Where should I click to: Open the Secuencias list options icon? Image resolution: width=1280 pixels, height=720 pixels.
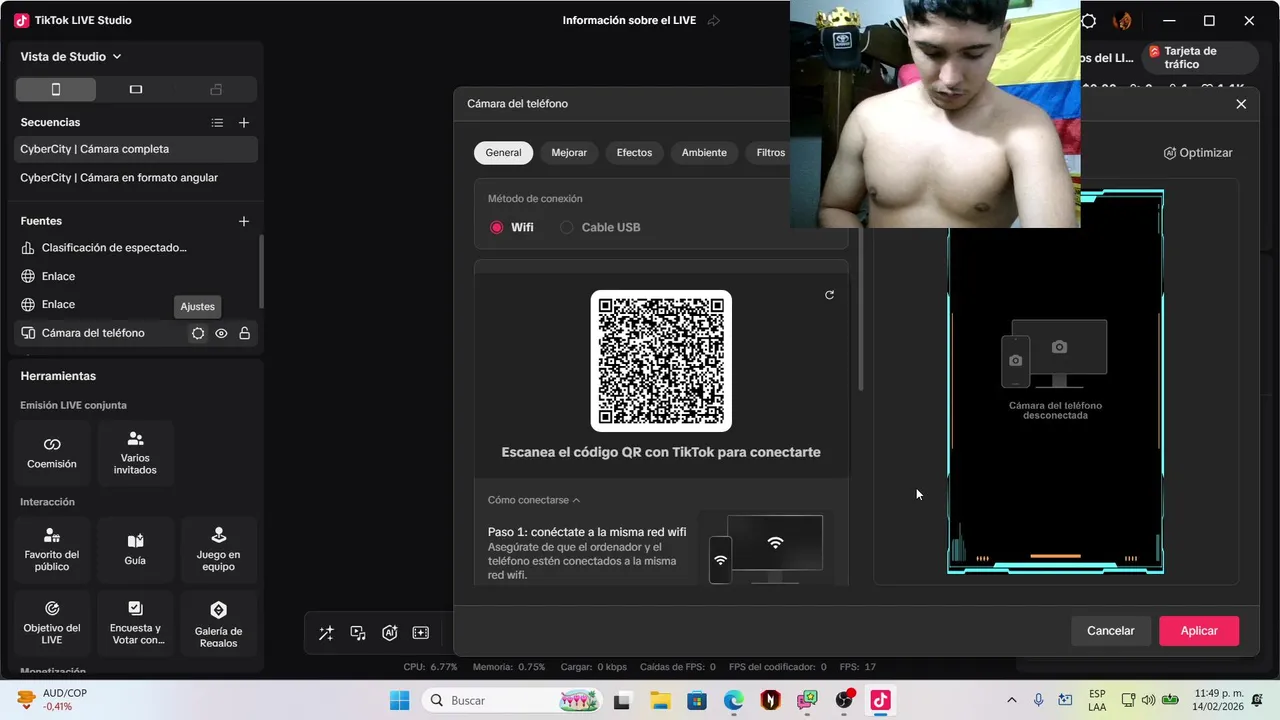click(x=217, y=123)
